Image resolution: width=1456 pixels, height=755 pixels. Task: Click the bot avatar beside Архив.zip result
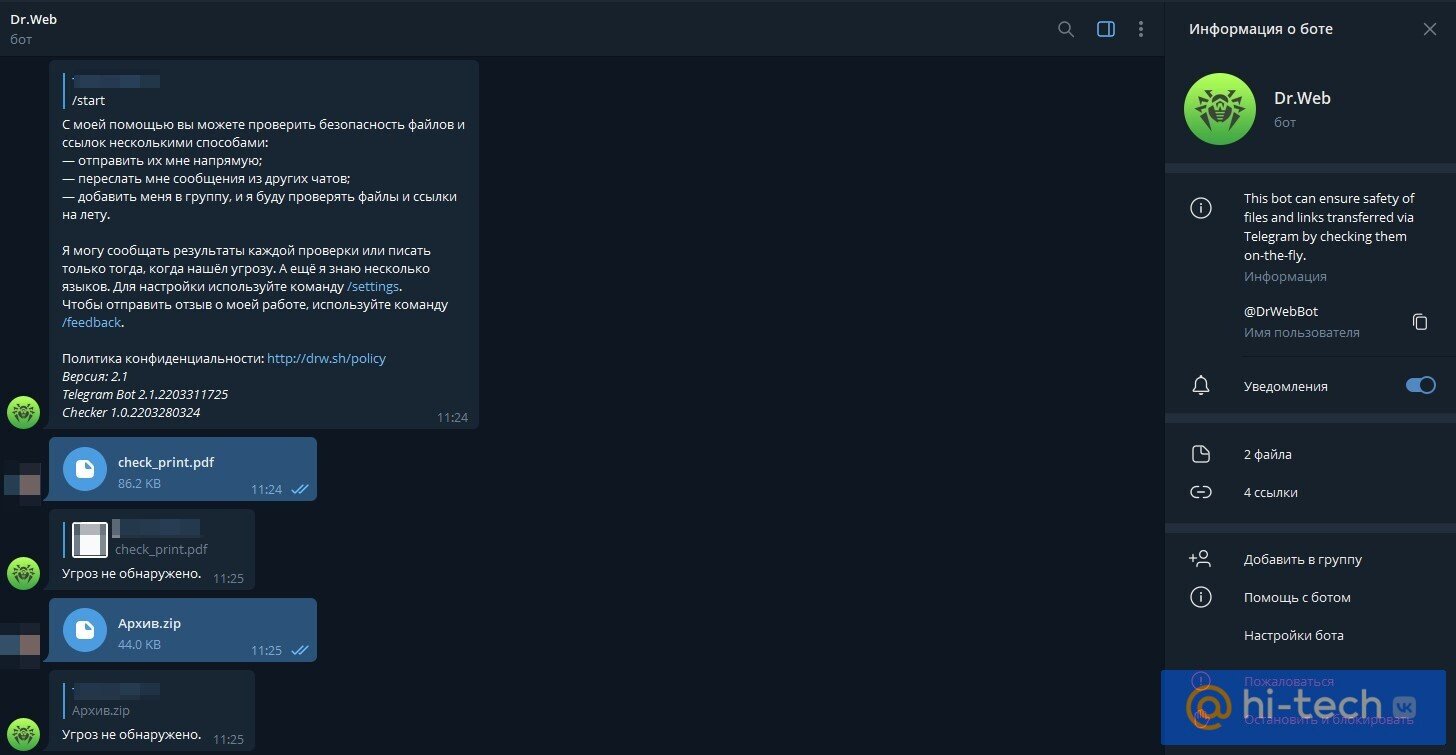tap(24, 734)
